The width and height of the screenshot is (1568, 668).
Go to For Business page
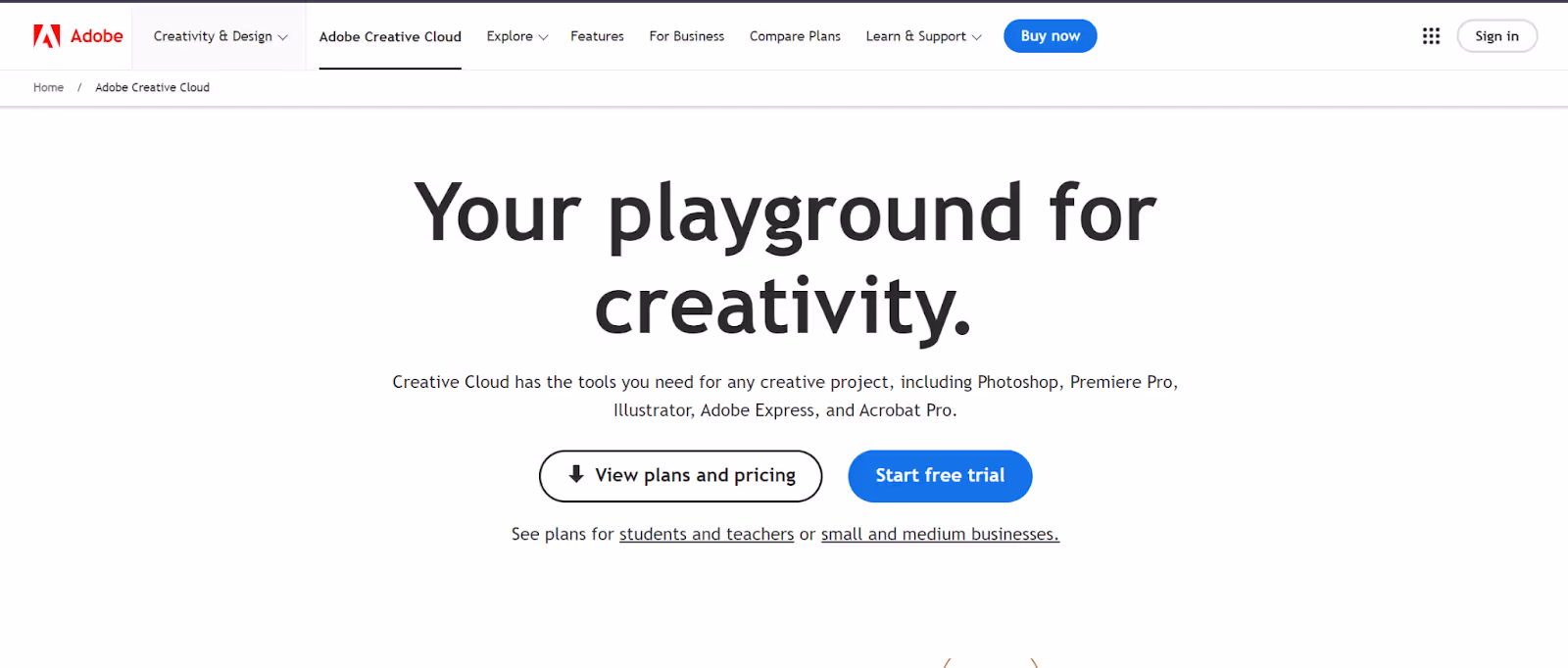[x=687, y=36]
